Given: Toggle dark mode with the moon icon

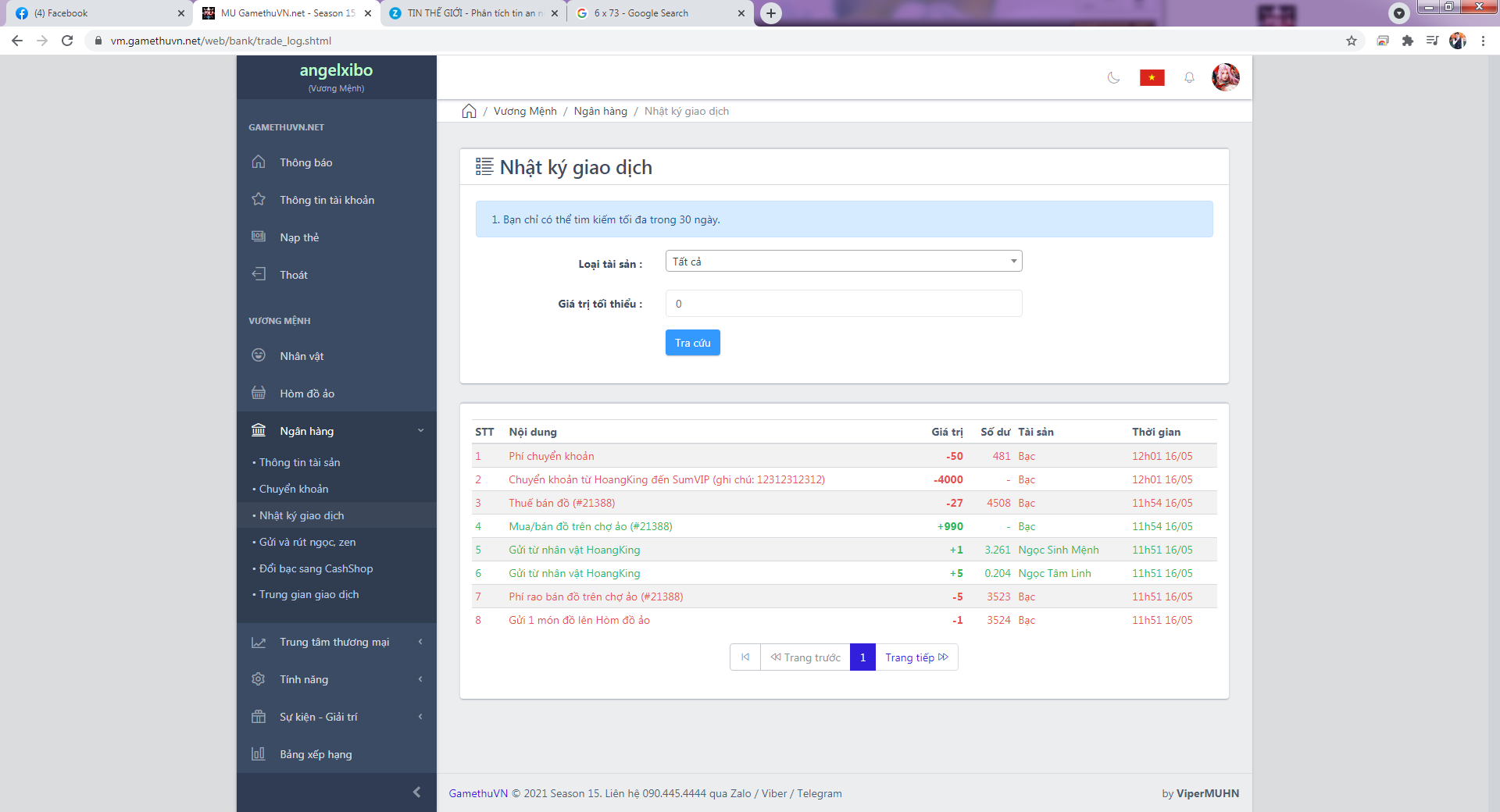Looking at the screenshot, I should point(1114,77).
